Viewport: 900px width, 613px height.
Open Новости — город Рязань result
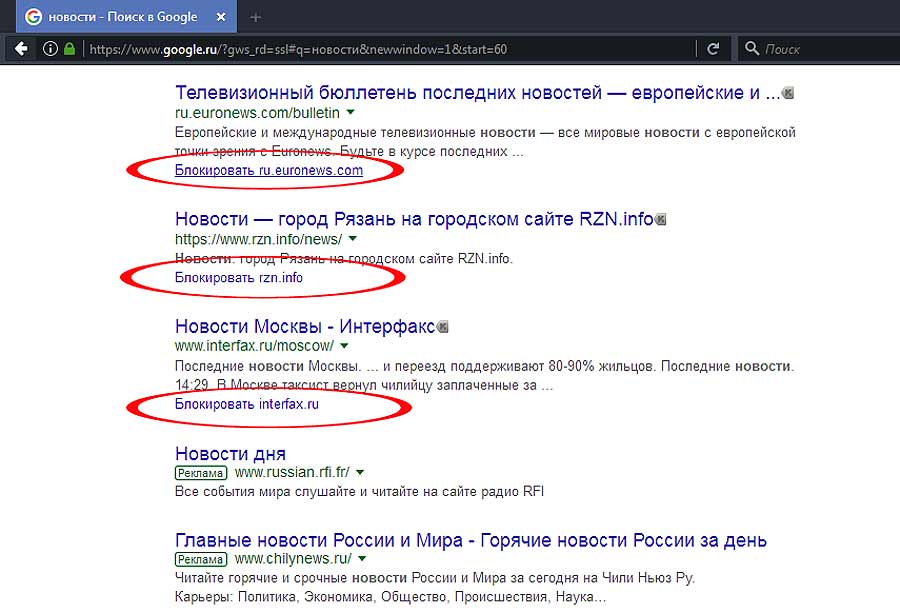[414, 219]
